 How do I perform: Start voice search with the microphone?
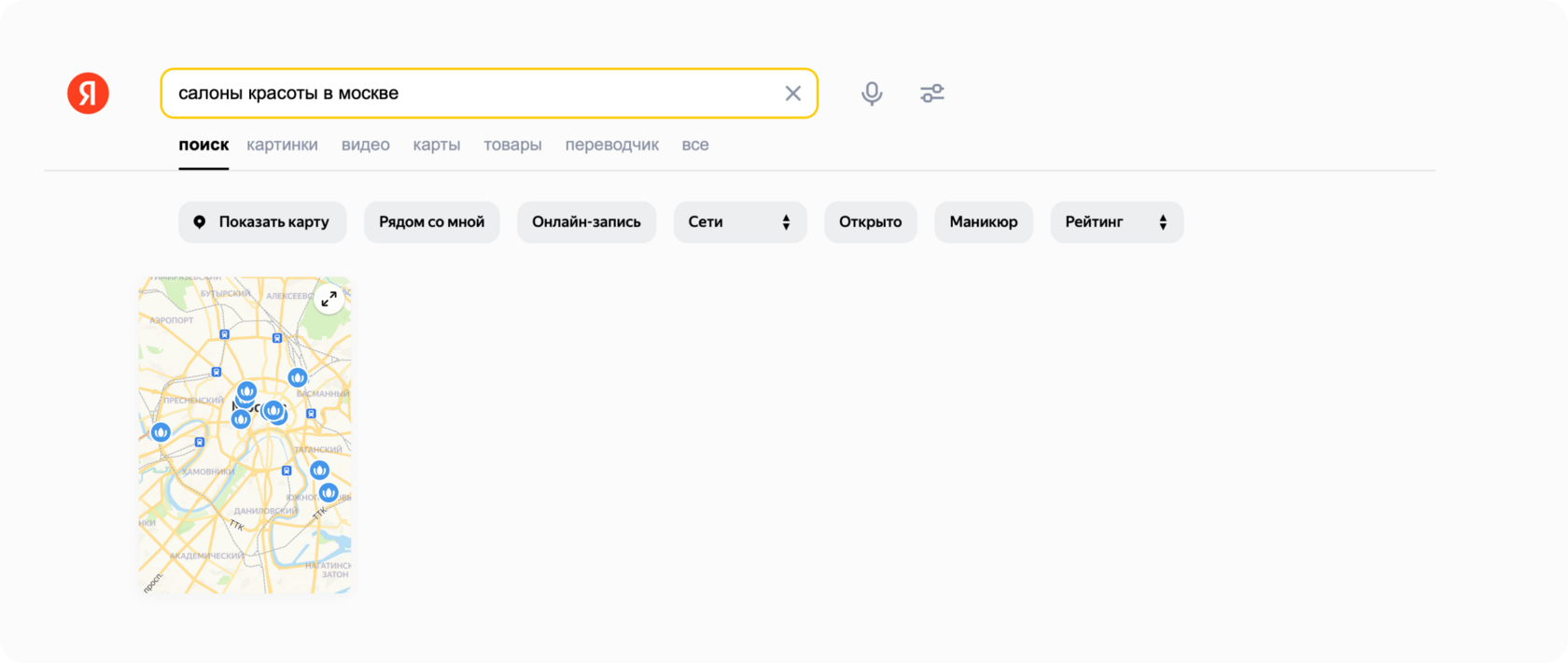[872, 93]
